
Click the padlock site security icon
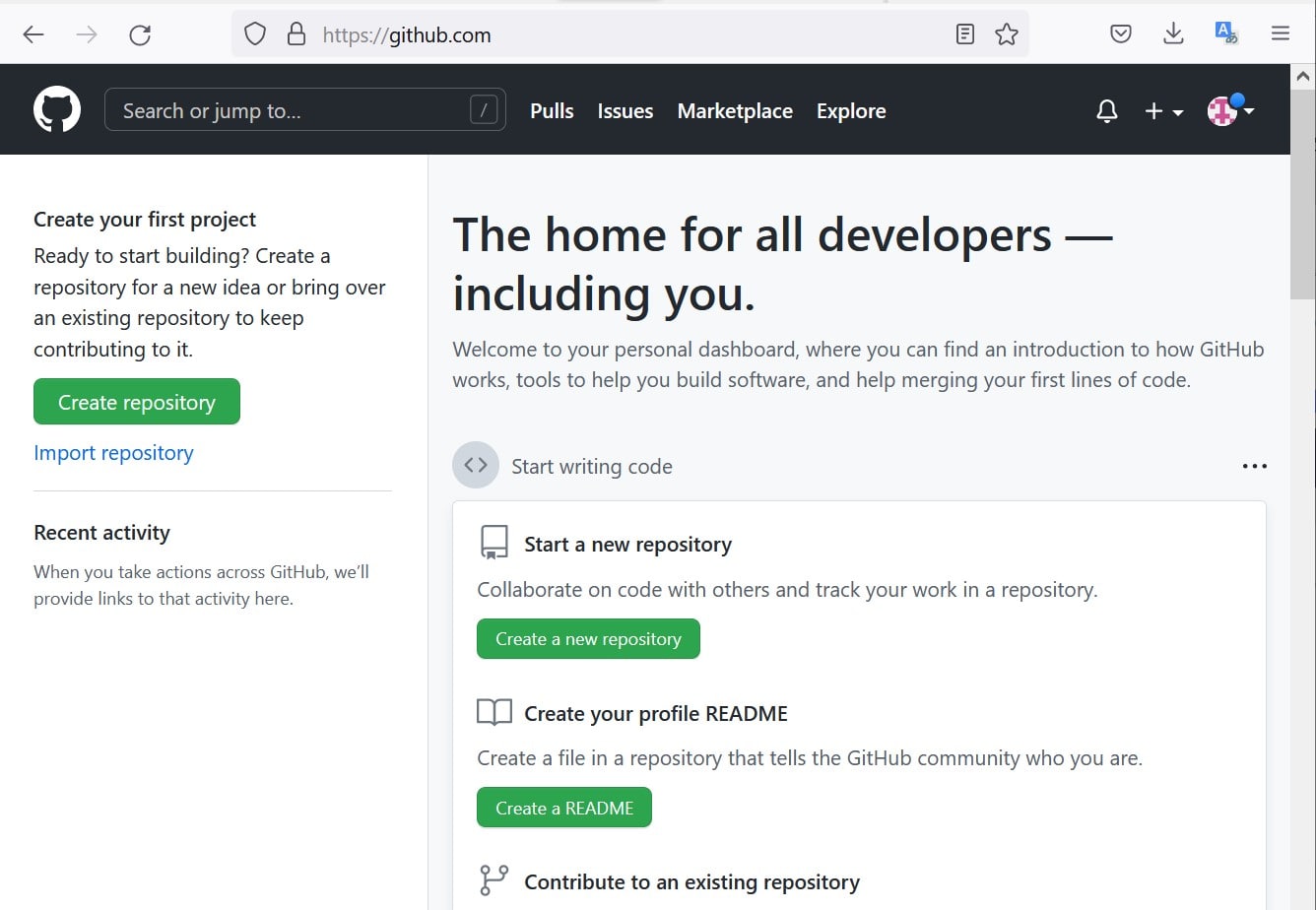(x=296, y=35)
